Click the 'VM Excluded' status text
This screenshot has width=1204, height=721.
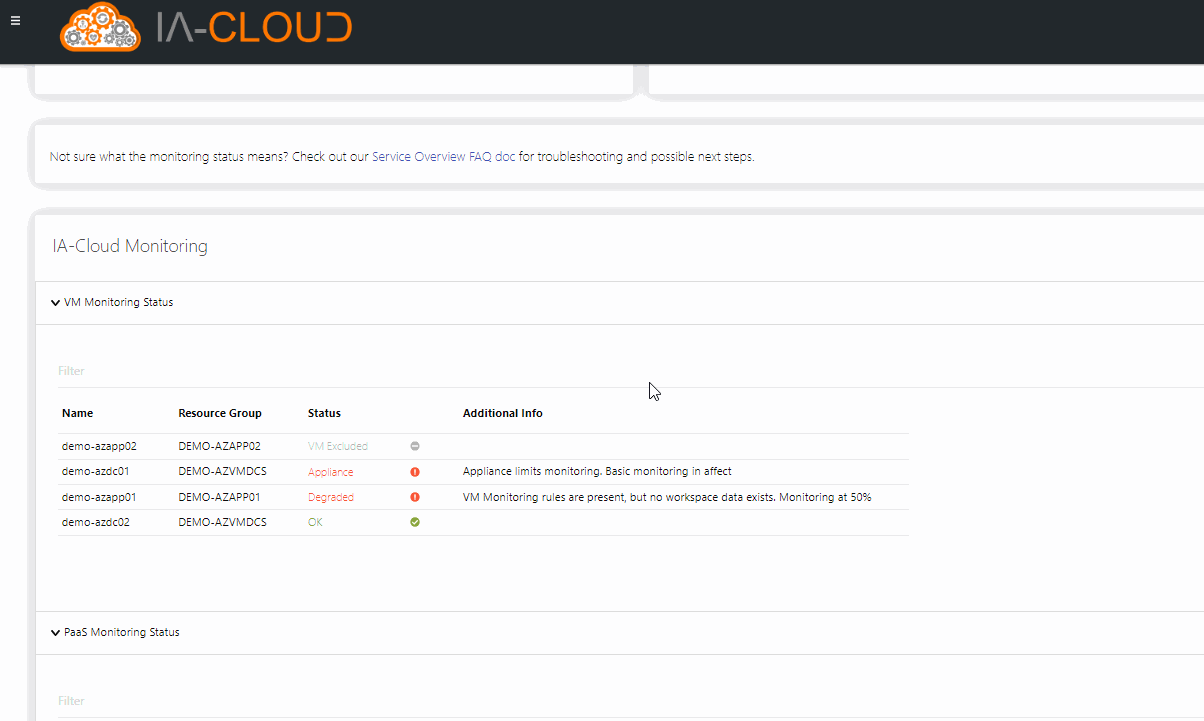pyautogui.click(x=338, y=446)
